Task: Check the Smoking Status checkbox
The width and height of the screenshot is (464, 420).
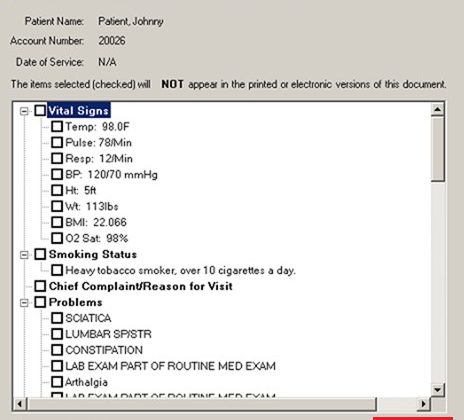Action: 40,254
